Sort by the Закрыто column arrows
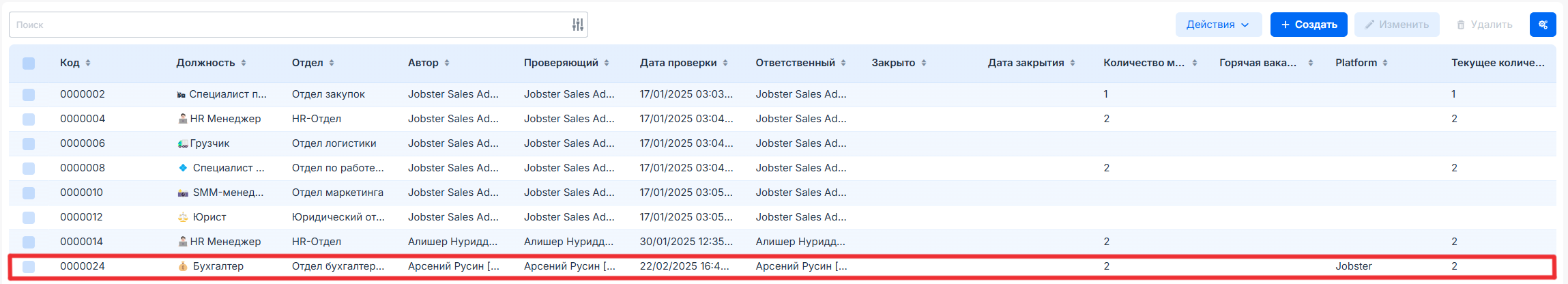The width and height of the screenshot is (1568, 284). [x=924, y=63]
